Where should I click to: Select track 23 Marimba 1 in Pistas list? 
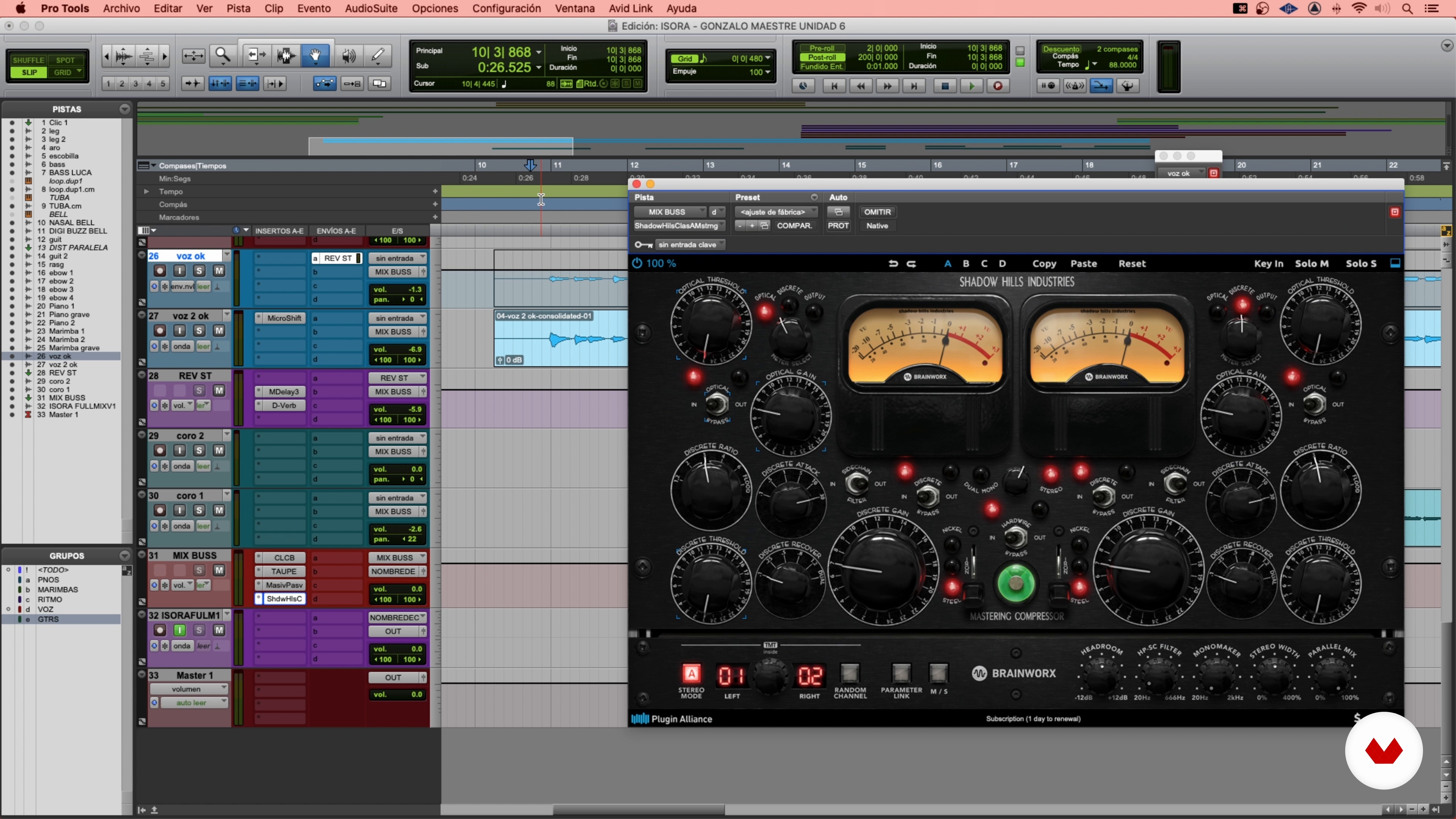coord(67,331)
